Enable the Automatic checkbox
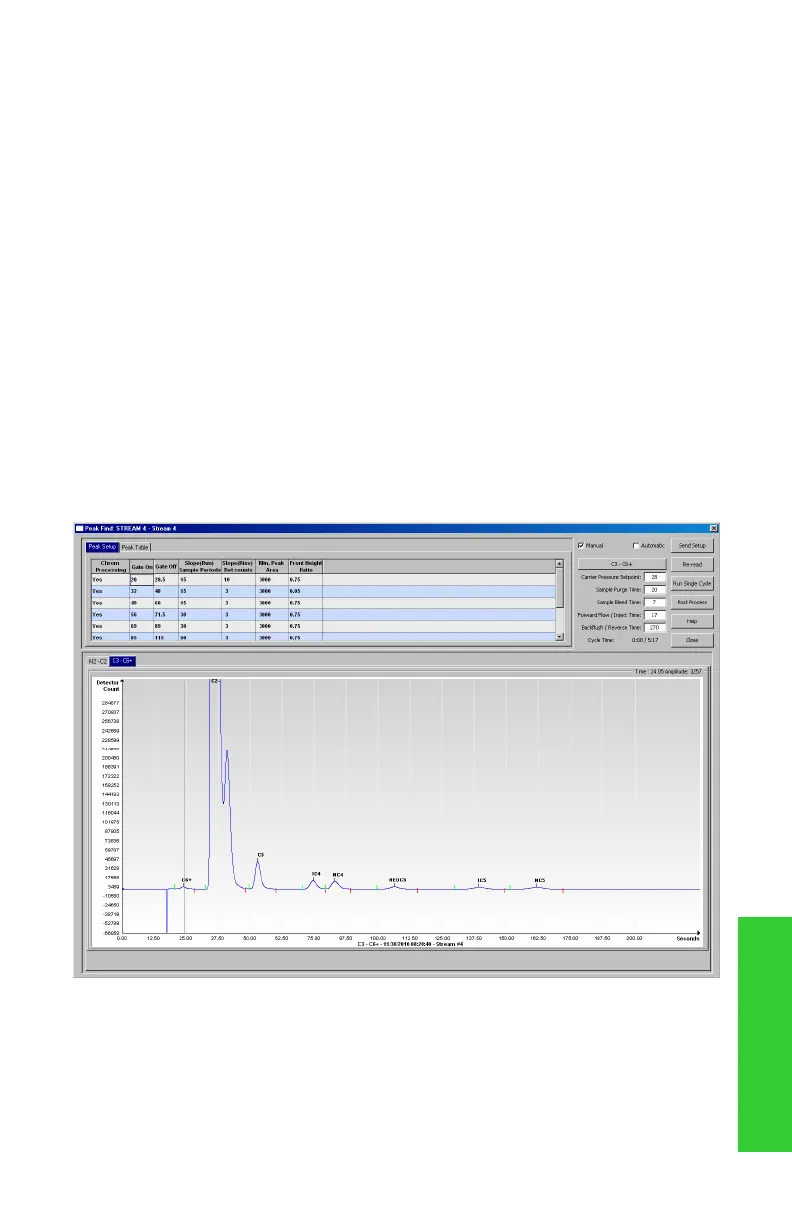792x1224 pixels. (x=636, y=545)
